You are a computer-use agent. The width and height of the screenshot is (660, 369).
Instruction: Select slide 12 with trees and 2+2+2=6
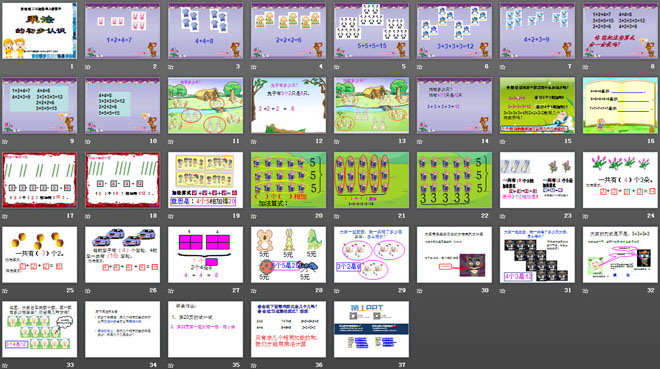point(288,105)
